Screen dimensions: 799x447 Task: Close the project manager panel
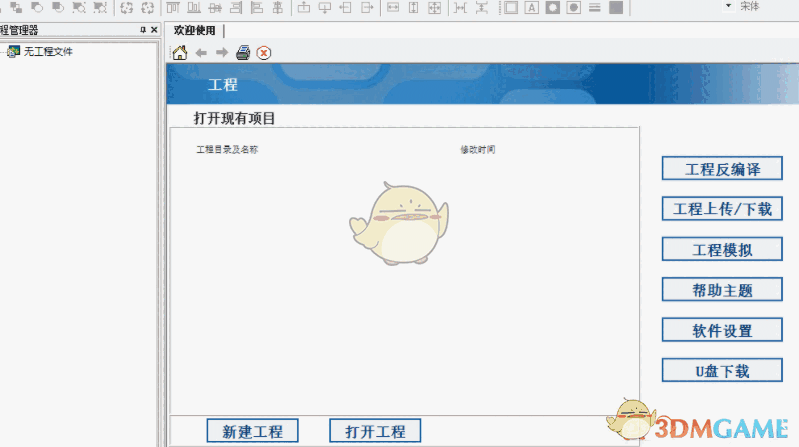pos(154,30)
